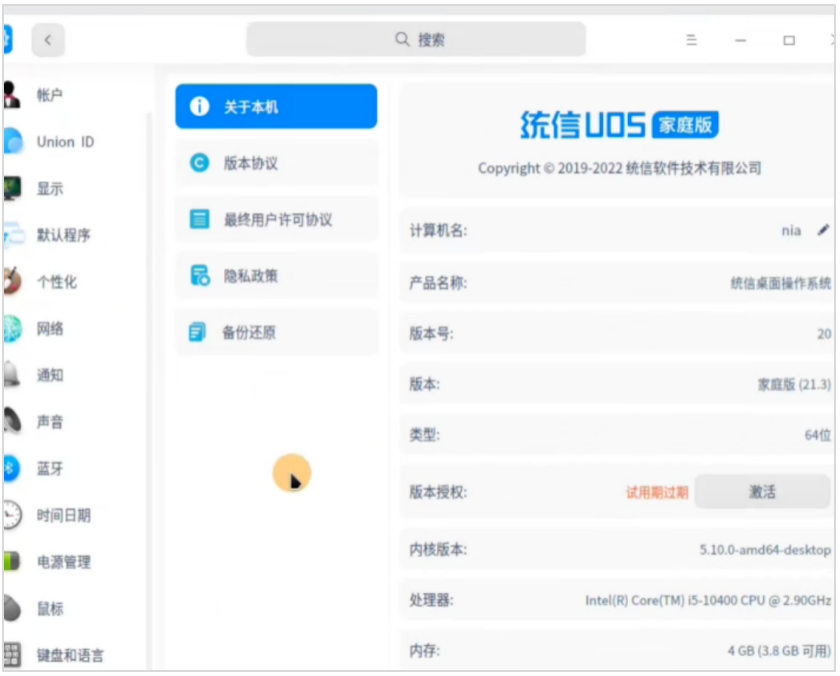Edit computer name with pencil icon
840x676 pixels.
coord(823,230)
